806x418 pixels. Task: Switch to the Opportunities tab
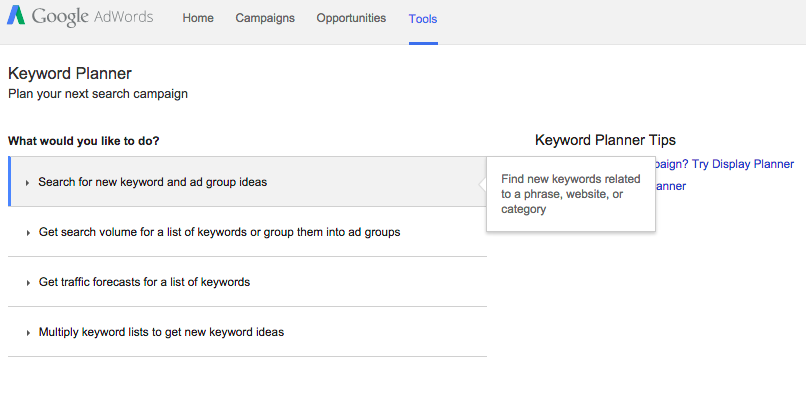[351, 18]
